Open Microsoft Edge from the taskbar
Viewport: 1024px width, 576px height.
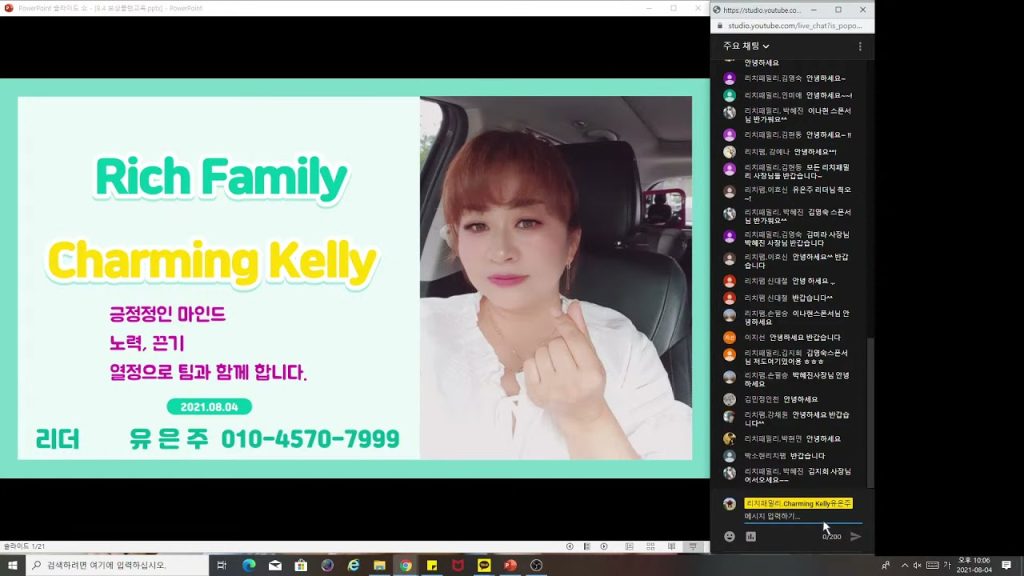[x=249, y=565]
